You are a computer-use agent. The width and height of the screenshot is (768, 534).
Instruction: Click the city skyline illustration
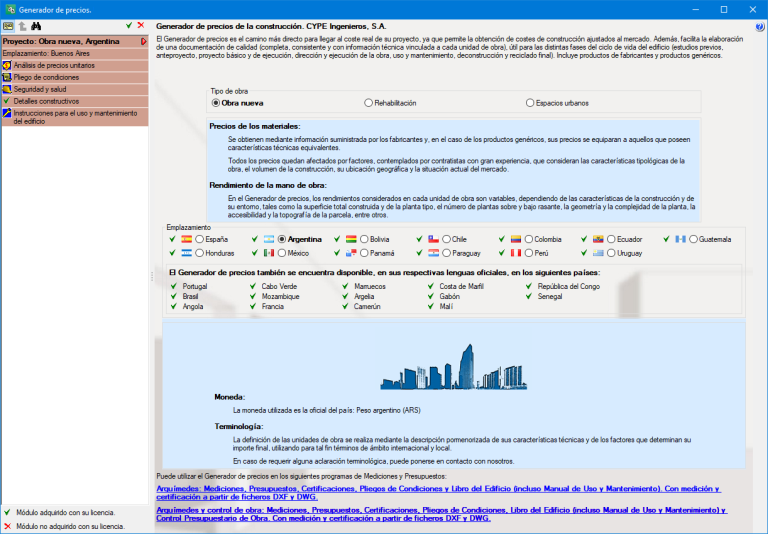click(x=454, y=367)
